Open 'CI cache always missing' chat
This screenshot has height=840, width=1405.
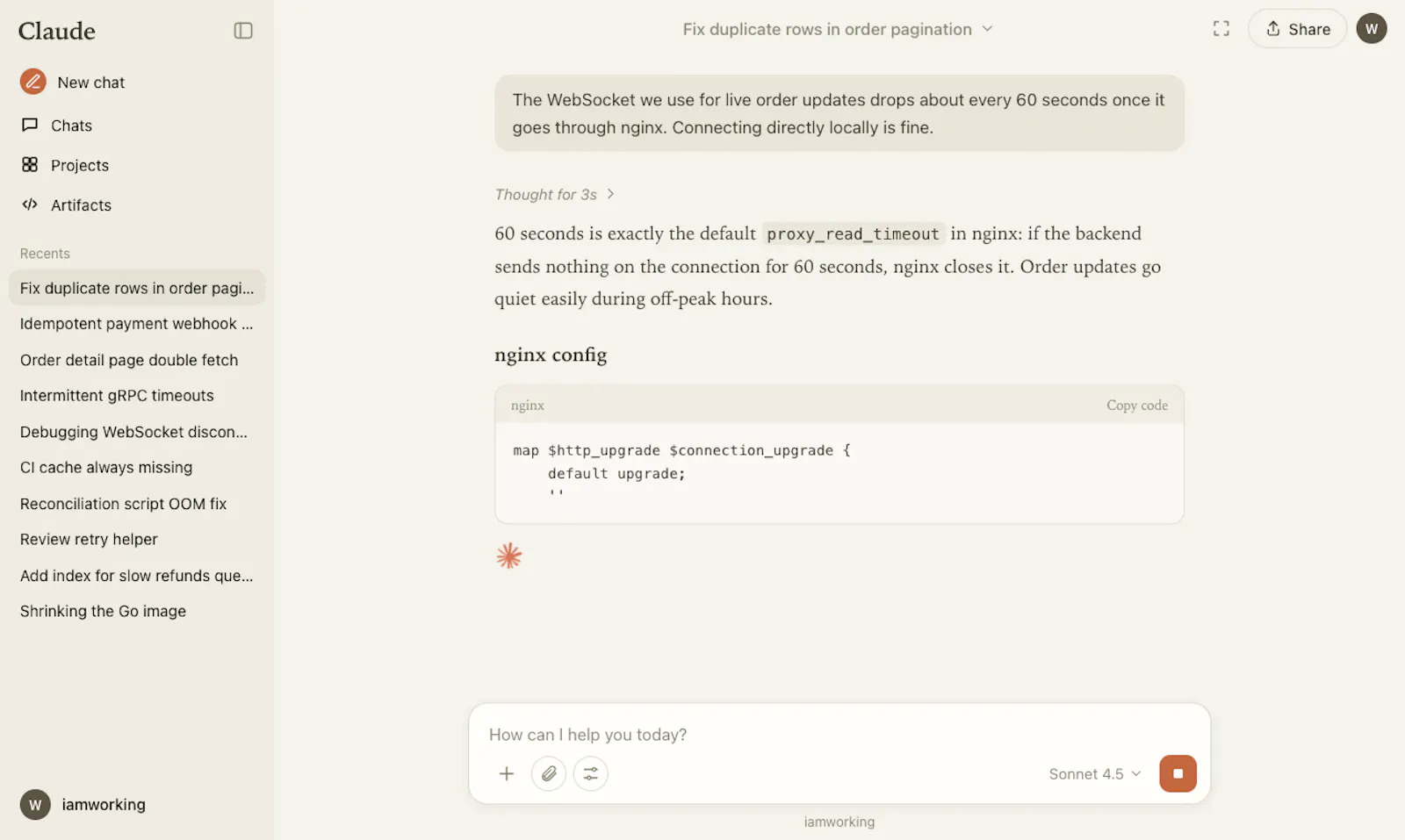coord(137,468)
